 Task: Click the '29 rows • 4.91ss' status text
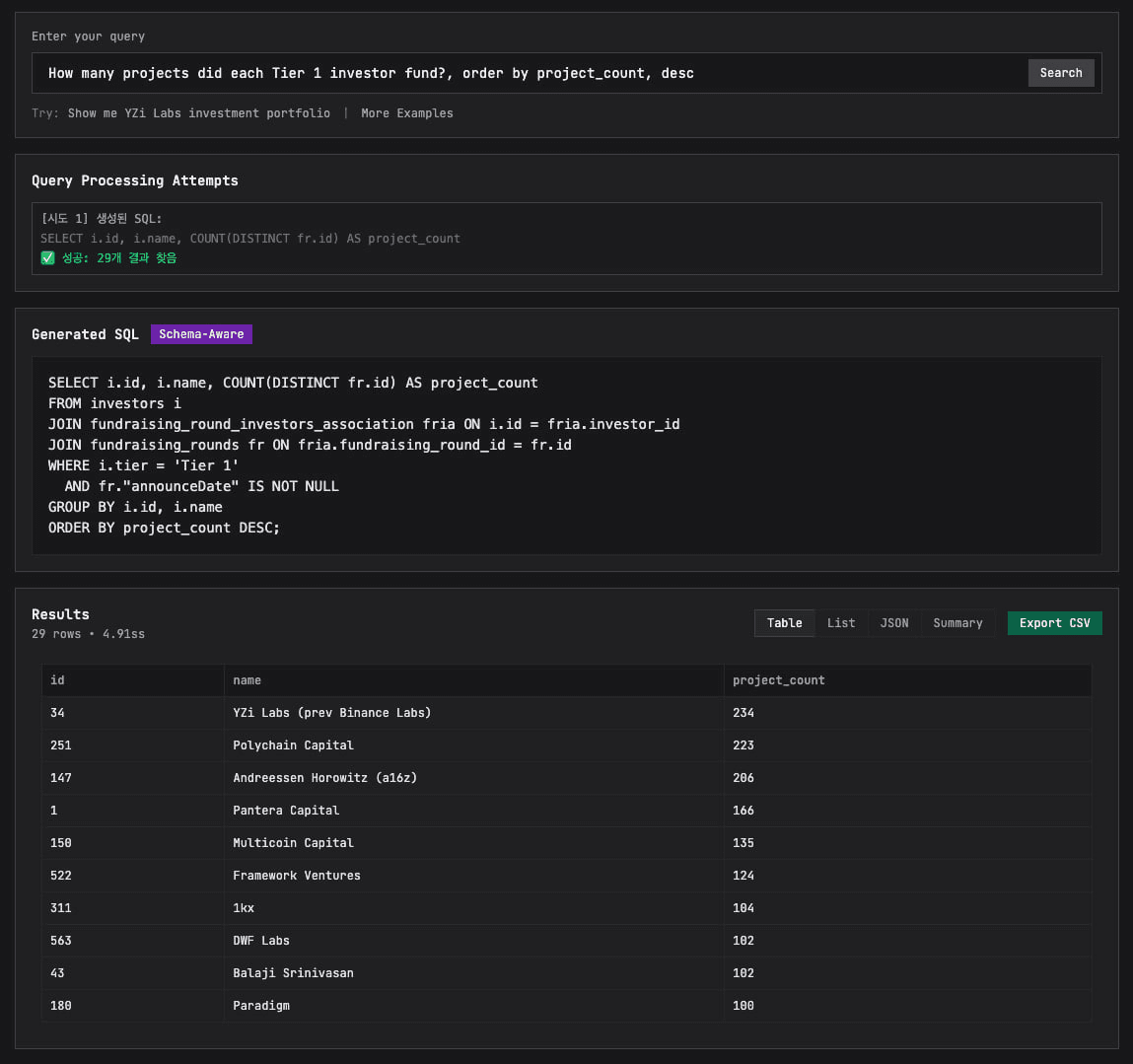point(88,634)
